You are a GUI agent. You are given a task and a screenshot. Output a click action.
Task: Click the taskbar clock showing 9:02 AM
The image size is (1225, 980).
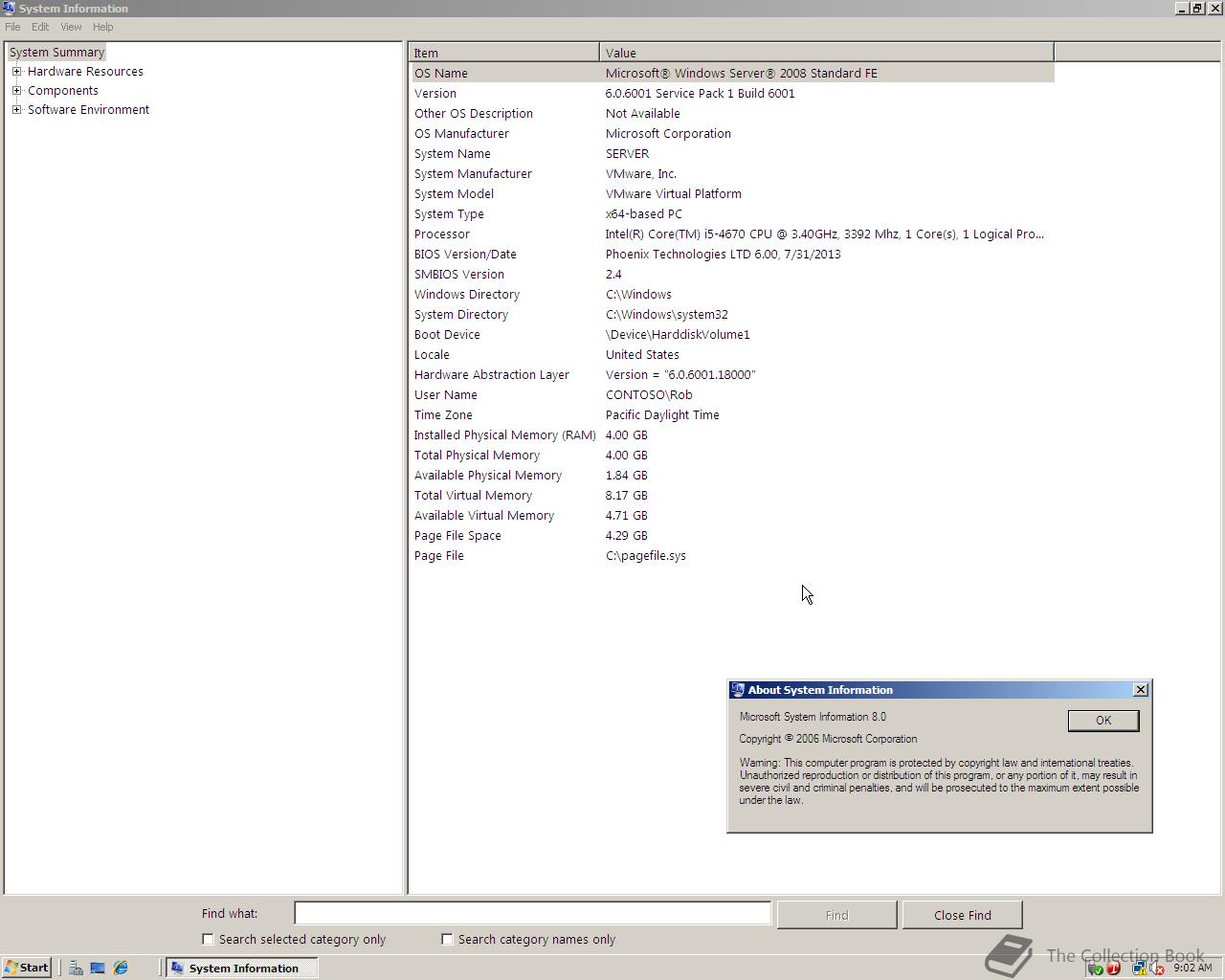[1192, 968]
